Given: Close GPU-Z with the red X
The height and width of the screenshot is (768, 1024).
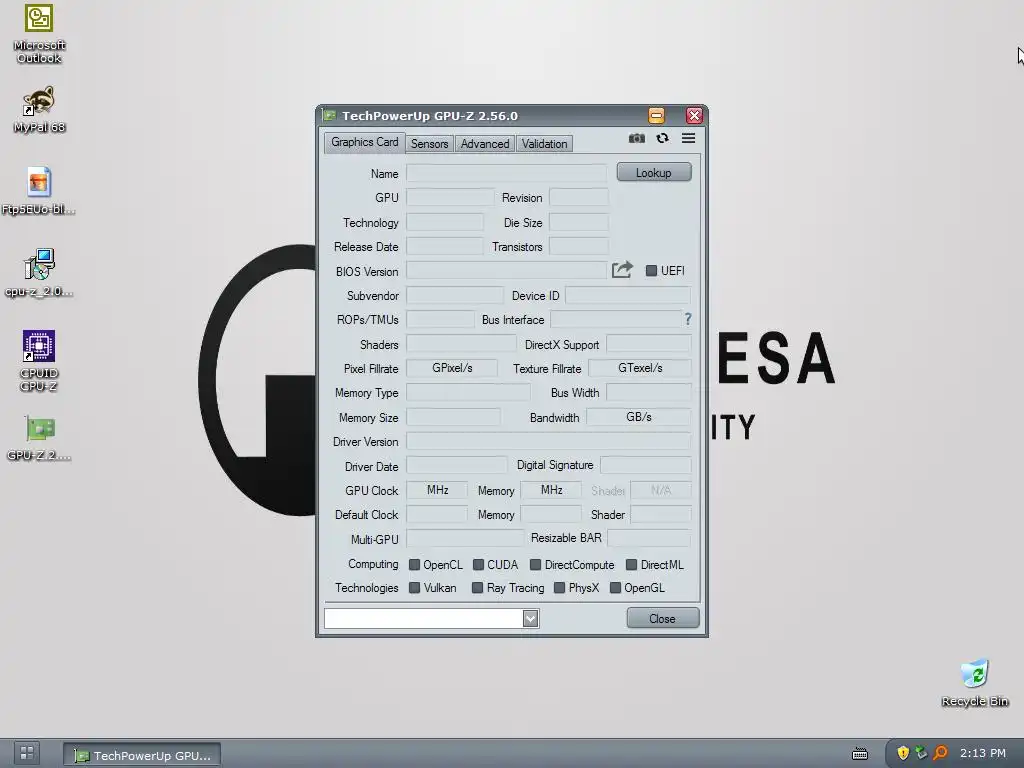Looking at the screenshot, I should (694, 116).
